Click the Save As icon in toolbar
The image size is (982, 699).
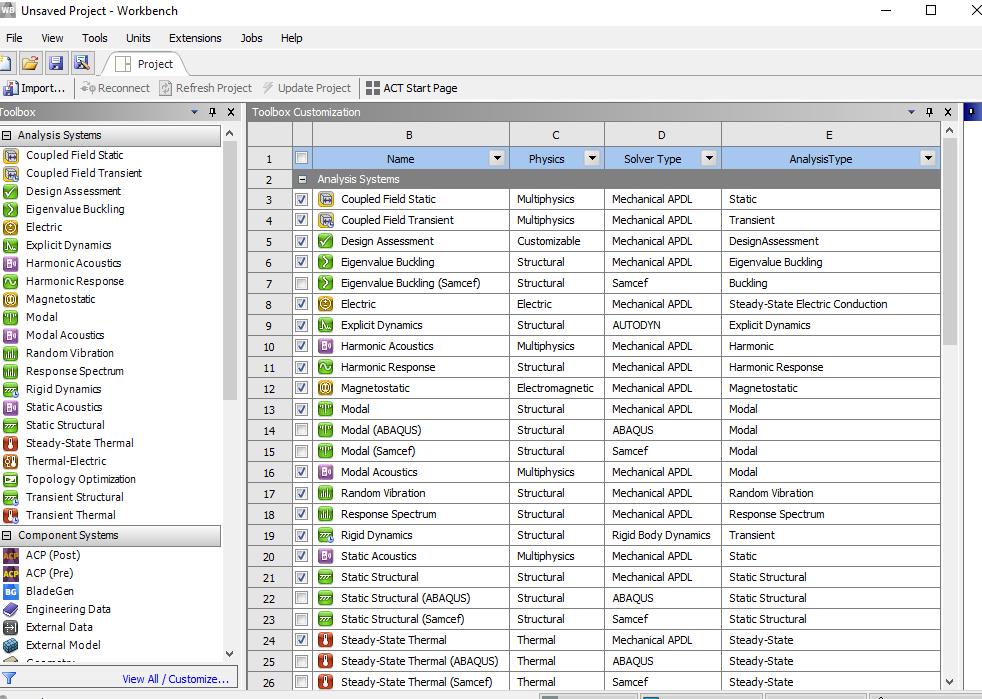coord(81,63)
